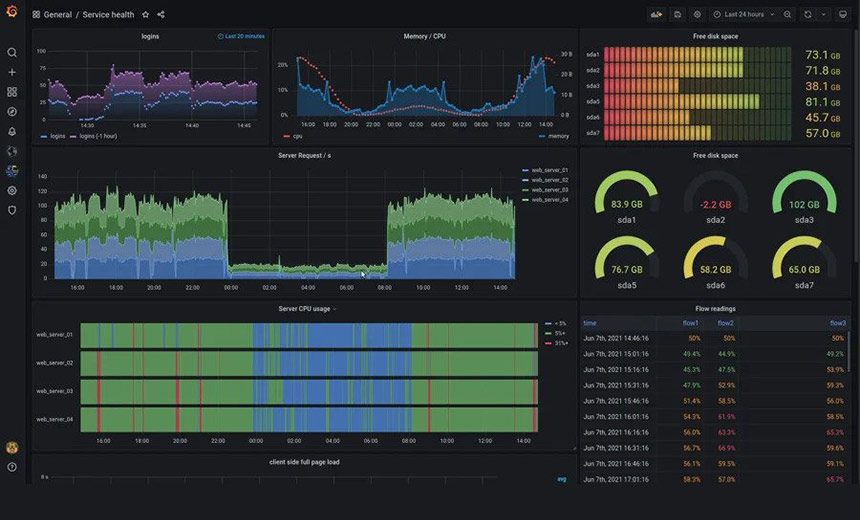Click the sda1 bar gauge in Free disk space

[698, 54]
